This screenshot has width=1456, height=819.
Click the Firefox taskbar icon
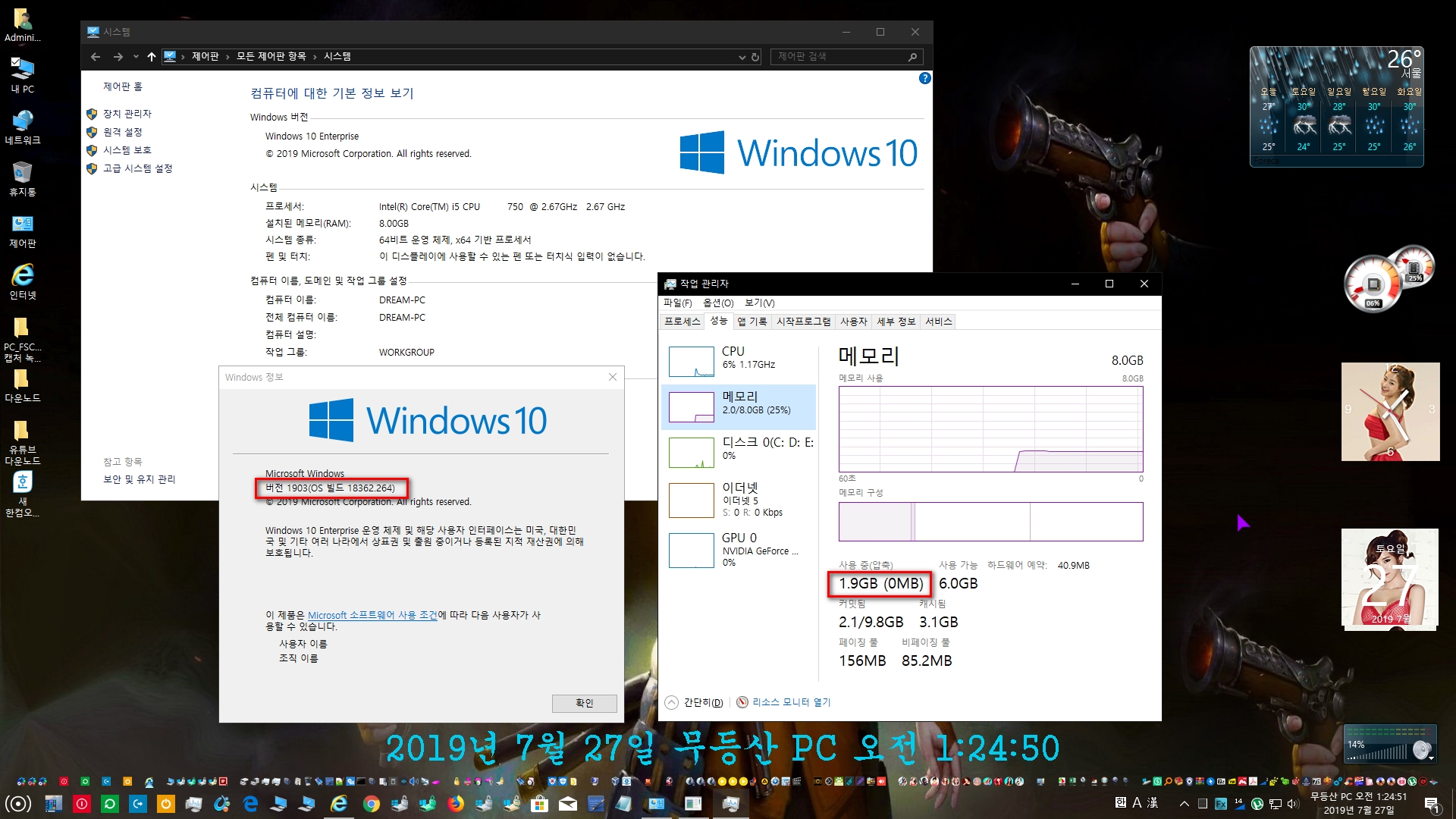[x=455, y=804]
